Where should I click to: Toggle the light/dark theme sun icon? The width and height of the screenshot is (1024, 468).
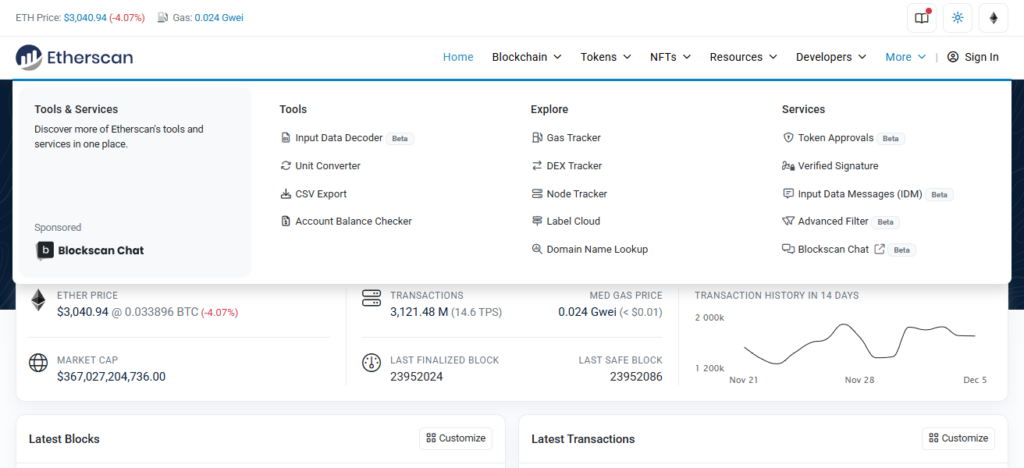957,18
